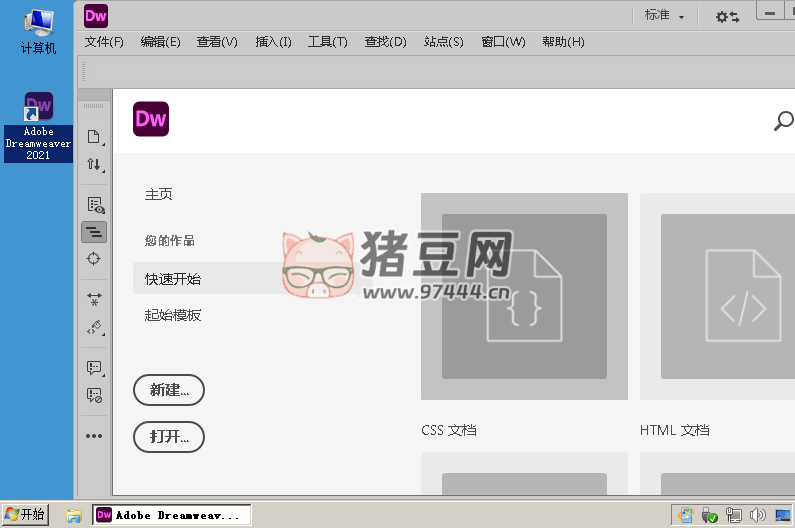Click the search magnifier icon
The width and height of the screenshot is (795, 528).
[783, 121]
